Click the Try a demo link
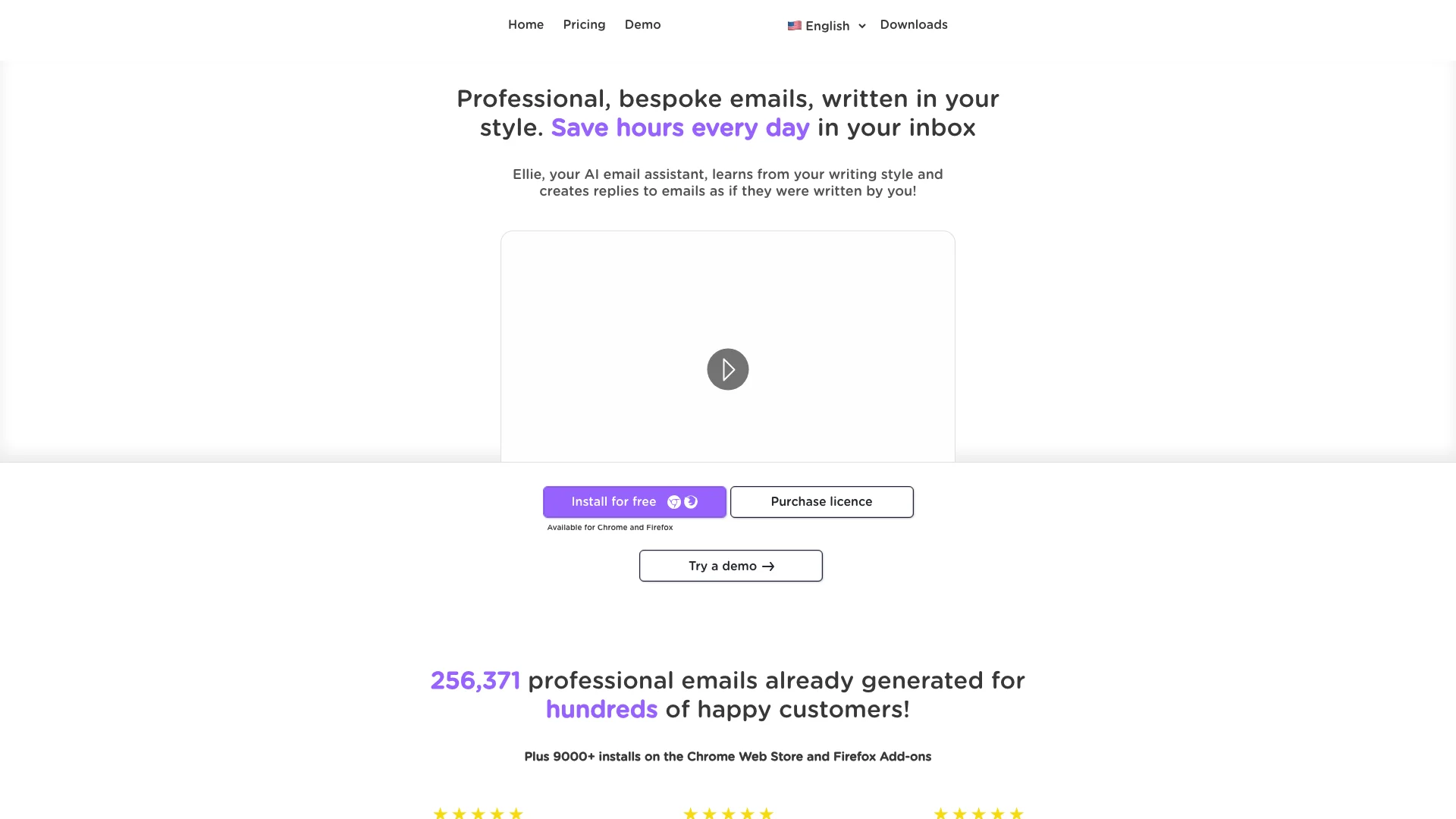This screenshot has width=1456, height=819. [x=731, y=566]
